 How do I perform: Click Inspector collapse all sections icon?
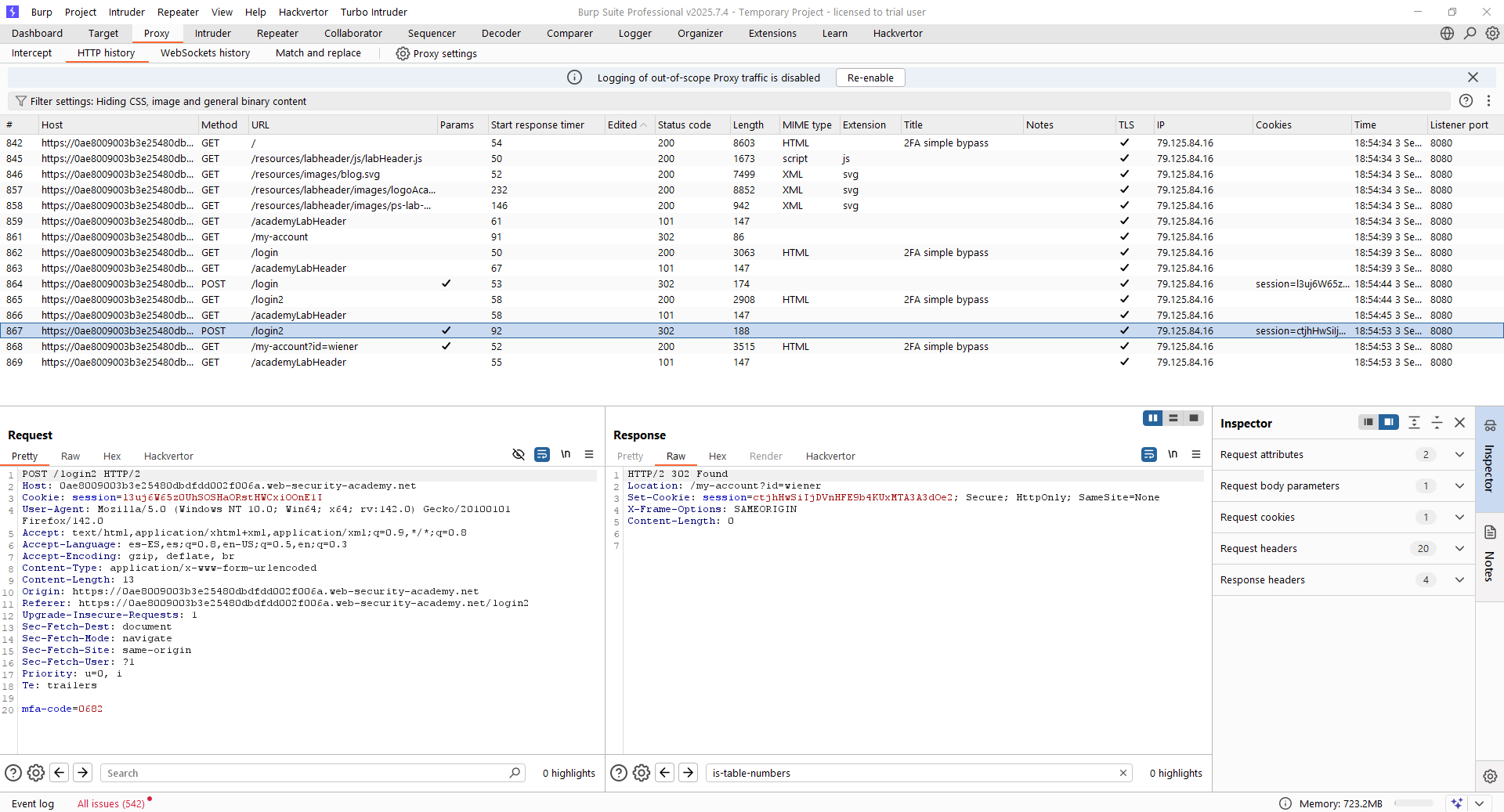(1437, 422)
